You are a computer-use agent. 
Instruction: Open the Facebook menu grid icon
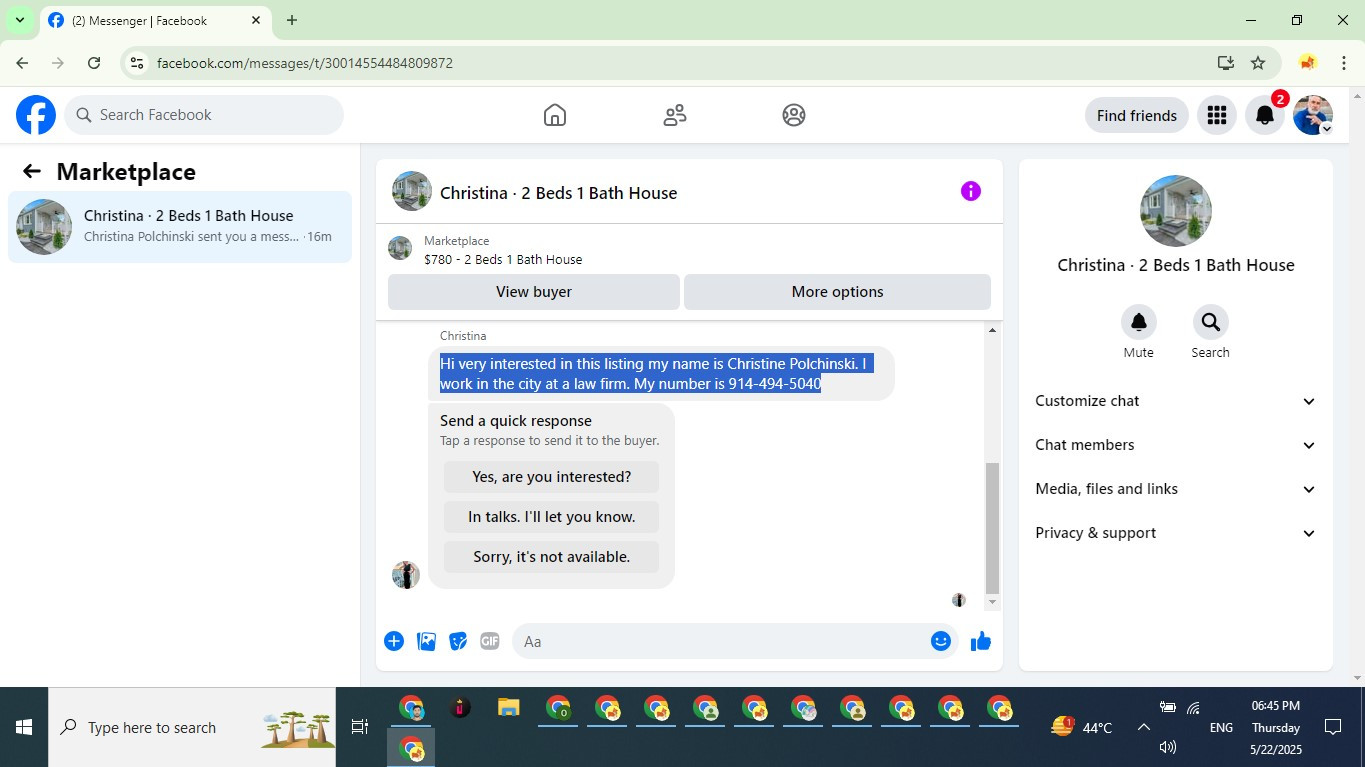point(1217,115)
